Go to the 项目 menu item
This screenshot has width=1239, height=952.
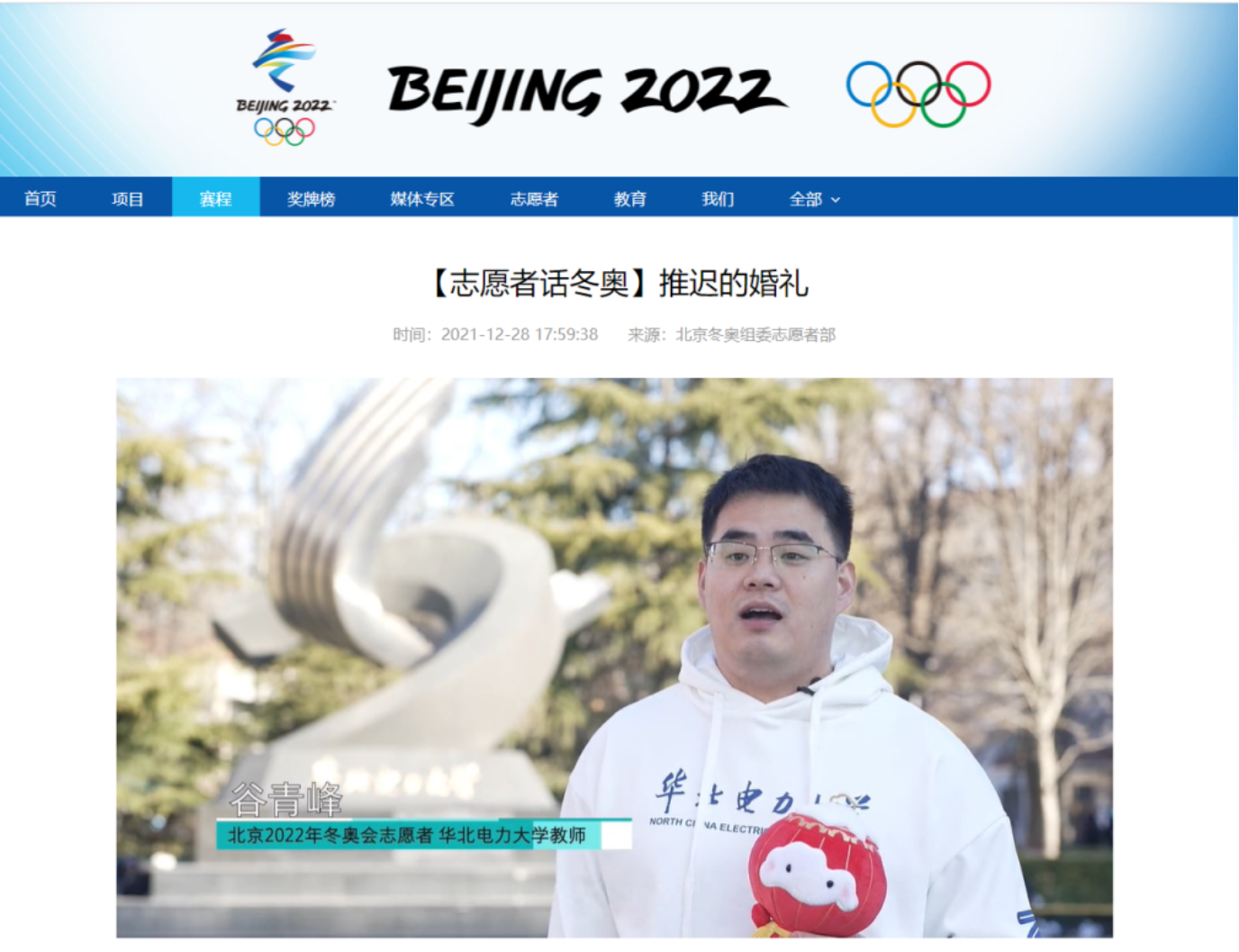(128, 199)
